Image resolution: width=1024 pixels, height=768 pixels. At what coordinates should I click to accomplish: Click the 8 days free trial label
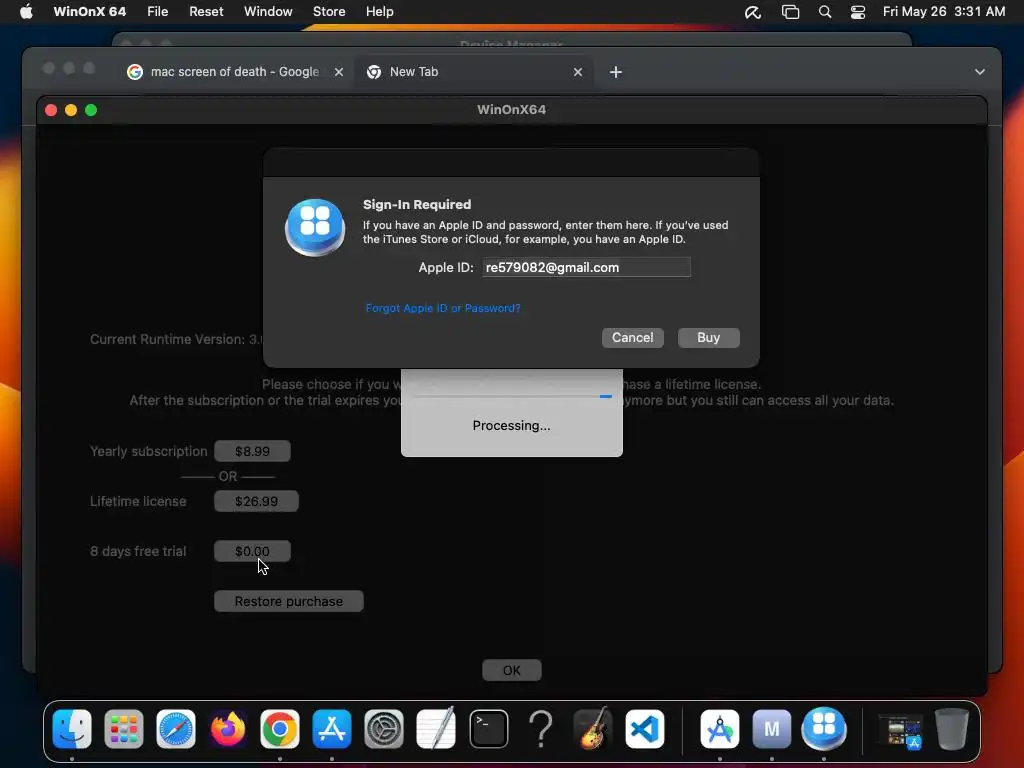tap(138, 551)
